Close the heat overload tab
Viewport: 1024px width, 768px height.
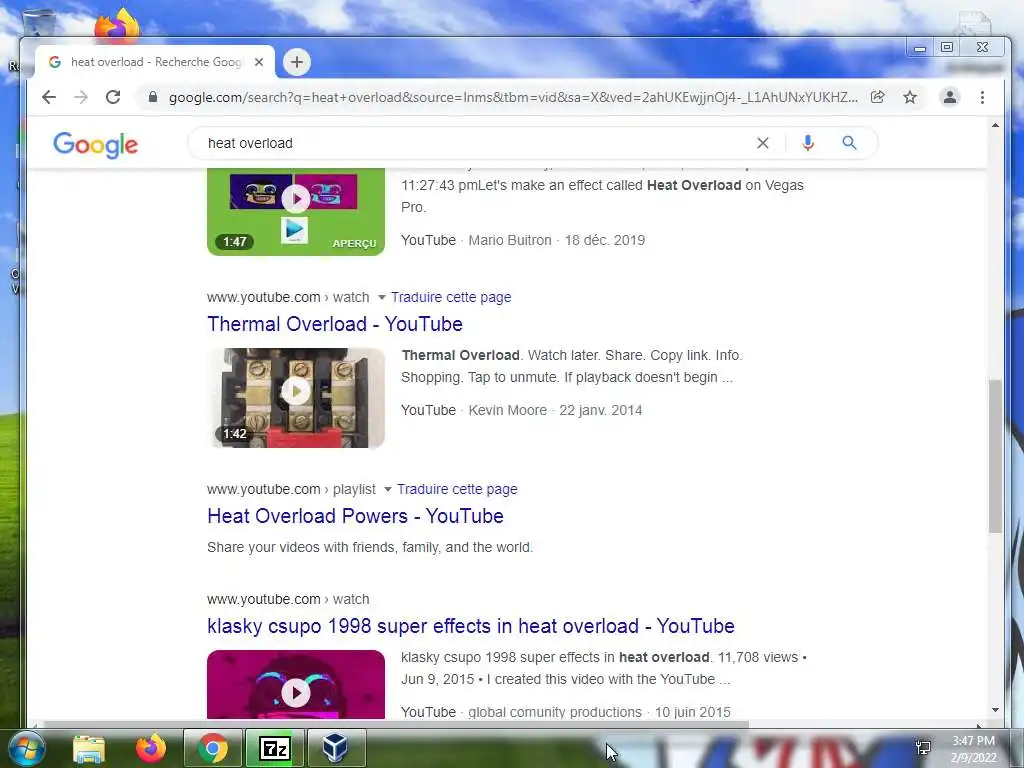[259, 62]
